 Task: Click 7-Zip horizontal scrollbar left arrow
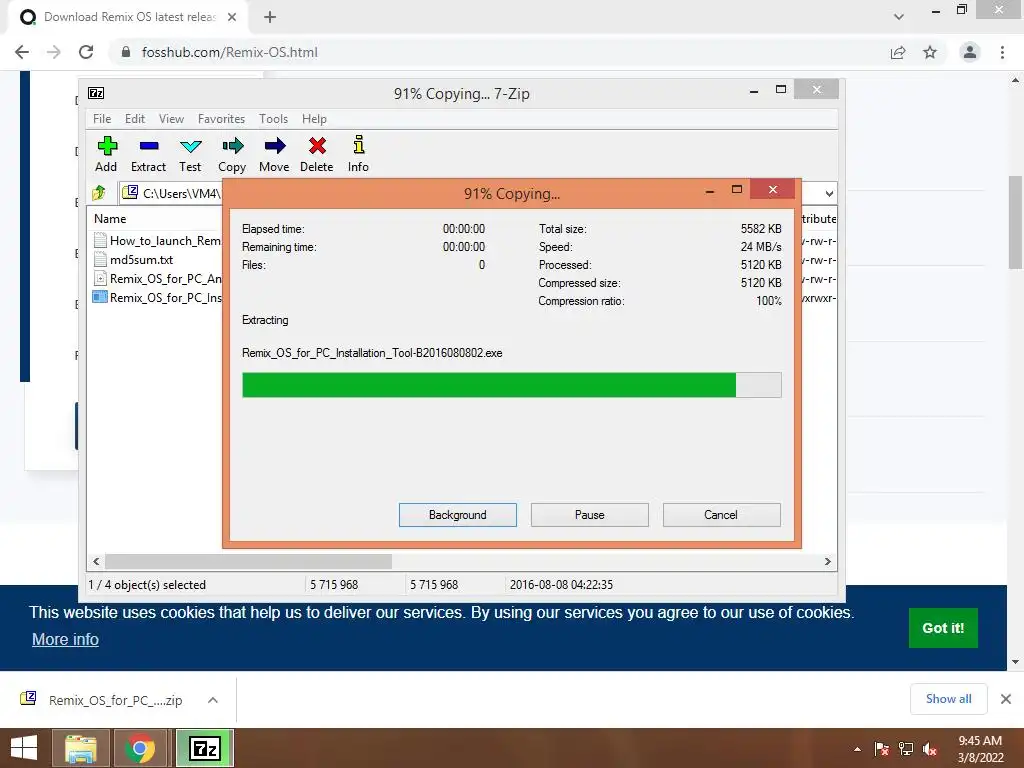coord(96,562)
